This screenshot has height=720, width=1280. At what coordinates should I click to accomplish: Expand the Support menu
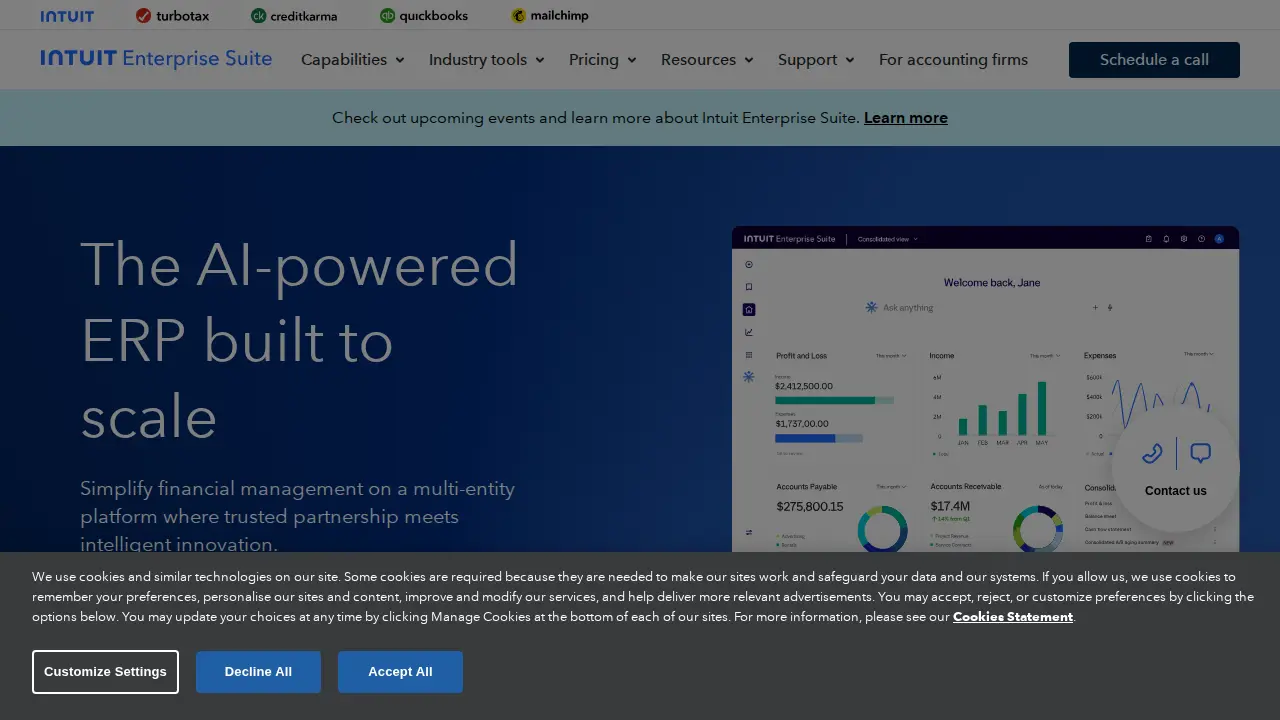coord(816,60)
